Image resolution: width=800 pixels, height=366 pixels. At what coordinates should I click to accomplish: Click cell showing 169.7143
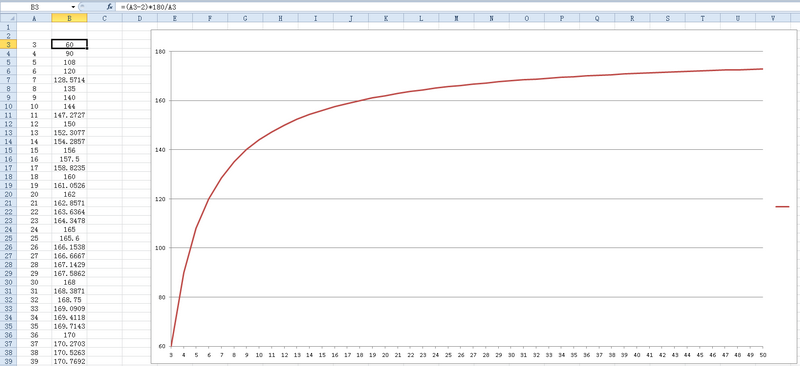point(69,326)
